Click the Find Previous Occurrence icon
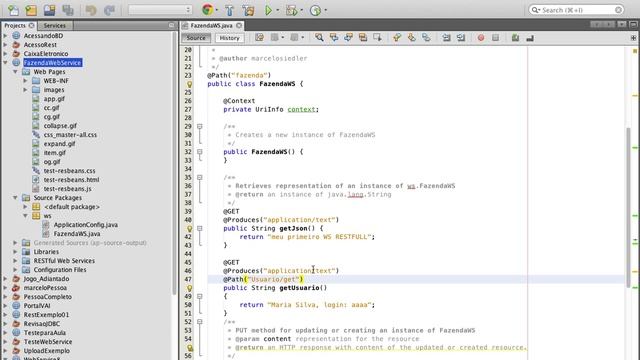The image size is (640, 360). pos(334,38)
